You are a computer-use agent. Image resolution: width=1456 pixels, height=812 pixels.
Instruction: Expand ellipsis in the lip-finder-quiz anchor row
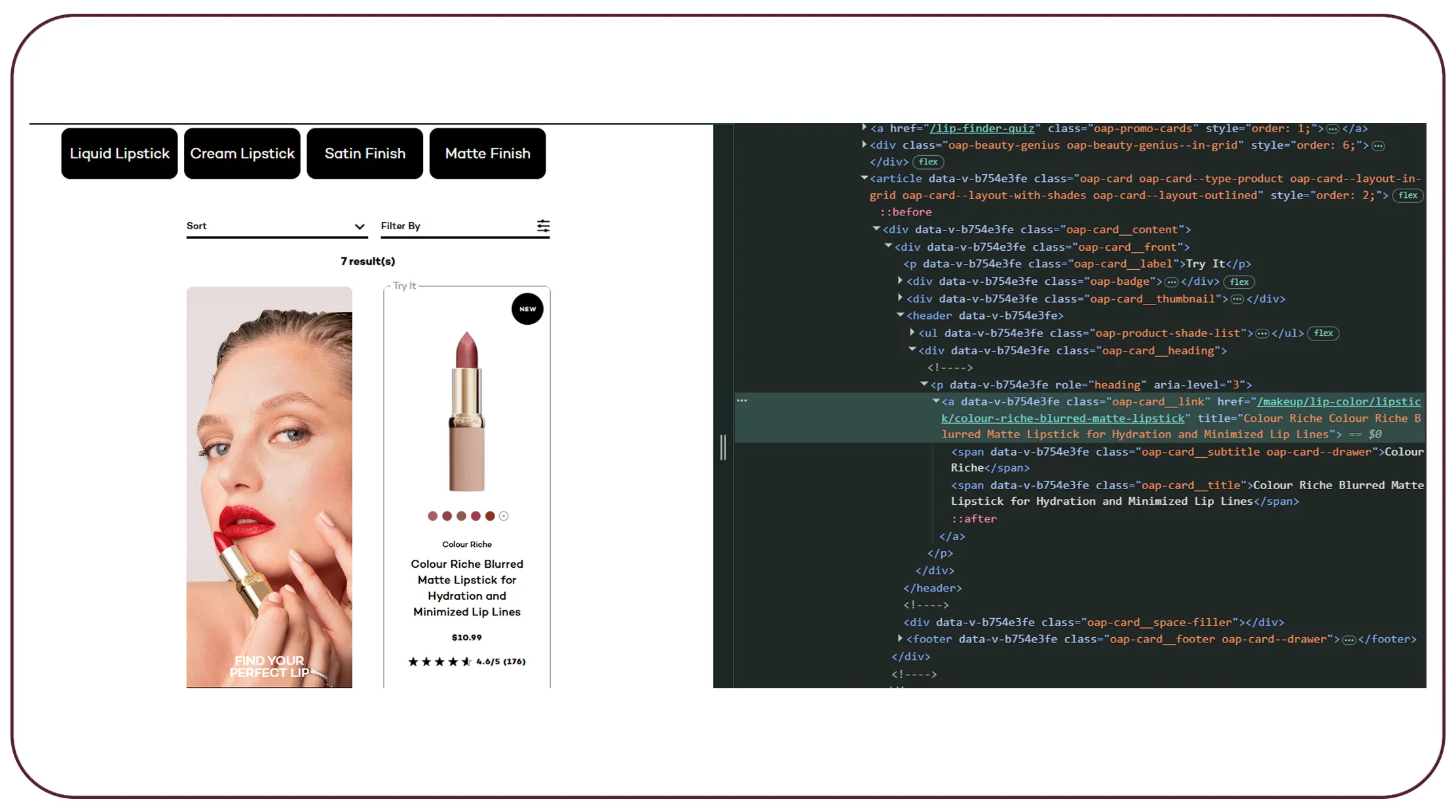[1332, 129]
